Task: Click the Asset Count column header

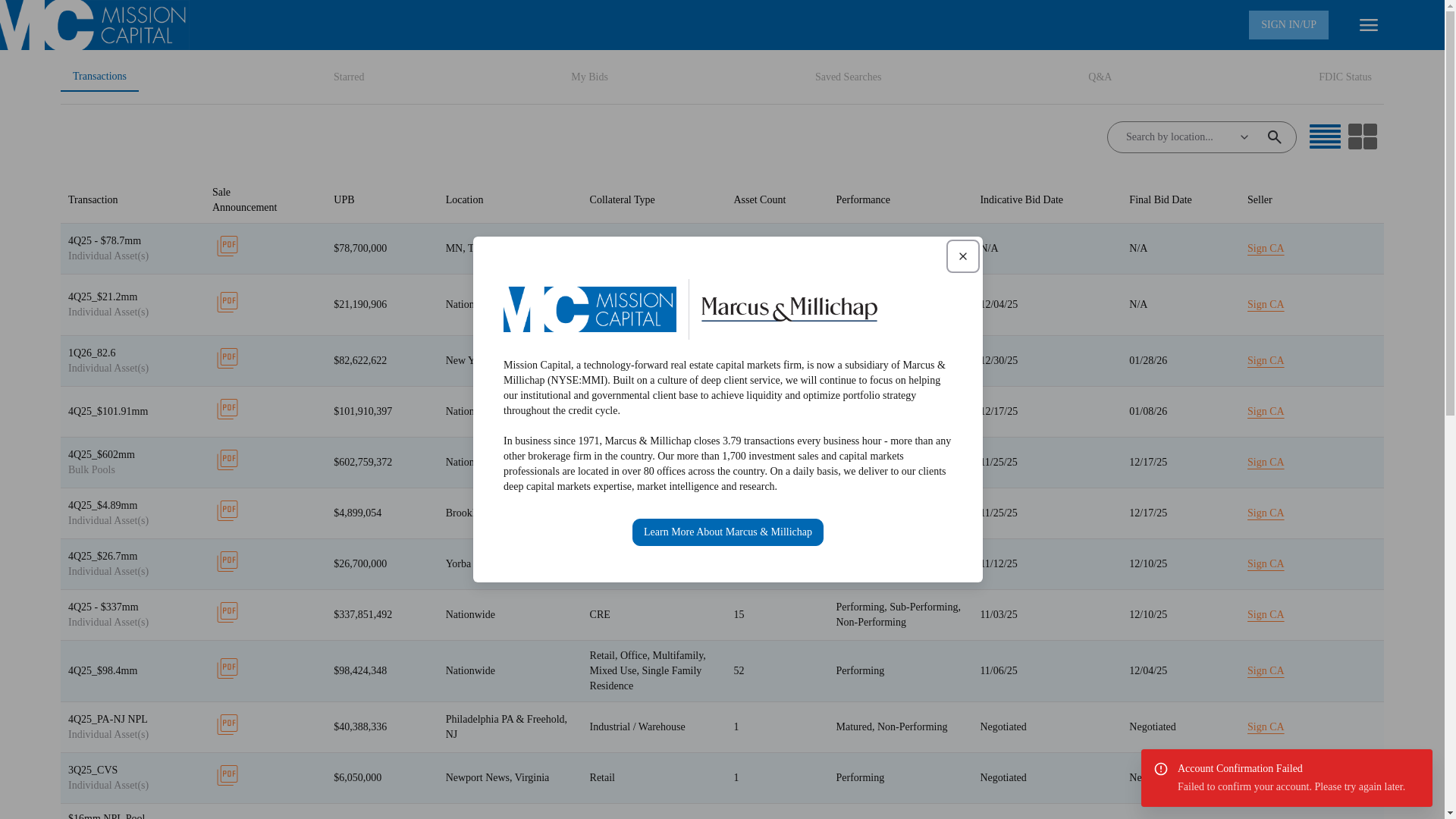Action: [759, 200]
